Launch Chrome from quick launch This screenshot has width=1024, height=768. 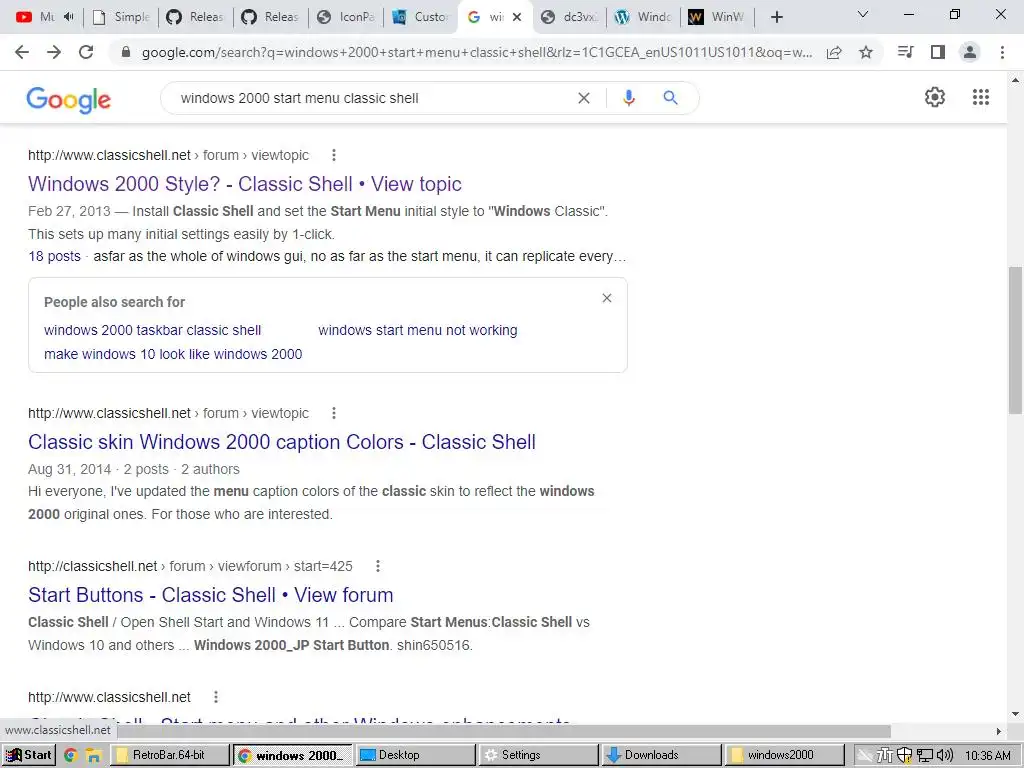click(71, 756)
